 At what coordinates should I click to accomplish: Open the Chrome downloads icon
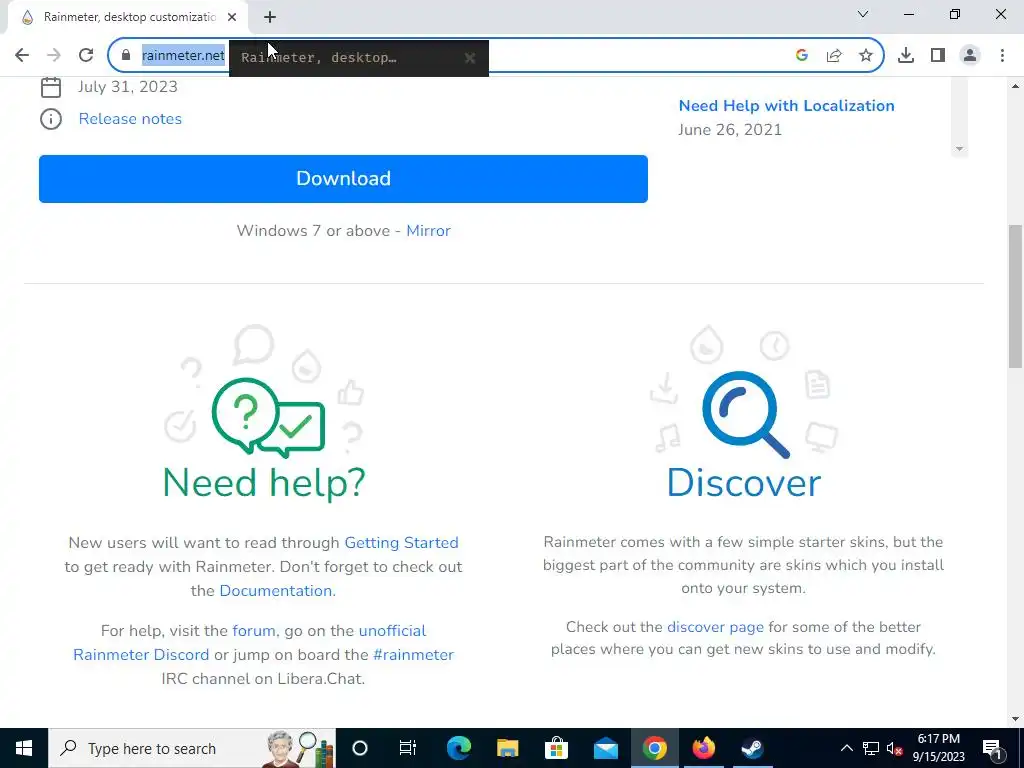(906, 56)
